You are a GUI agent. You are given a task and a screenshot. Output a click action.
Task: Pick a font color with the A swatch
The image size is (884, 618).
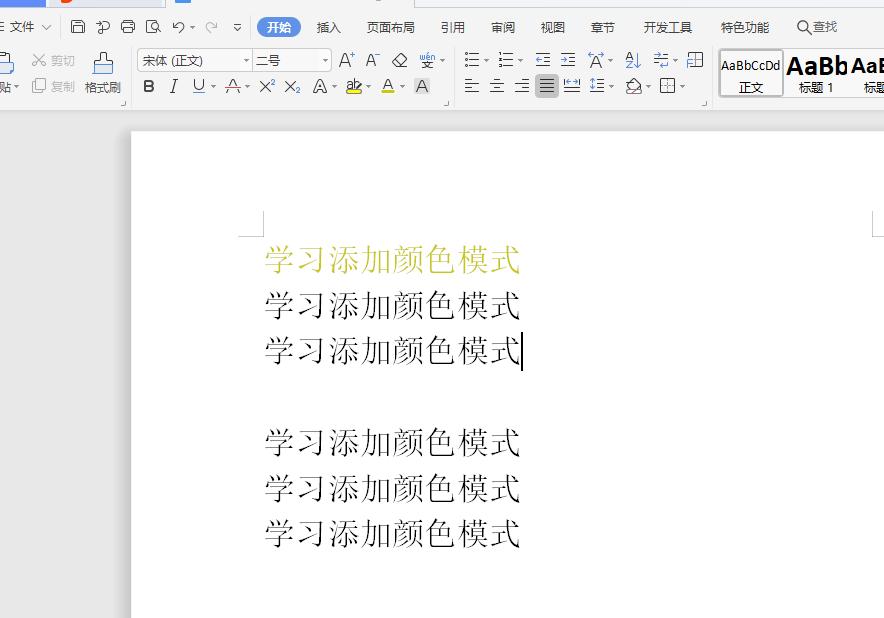coord(388,86)
